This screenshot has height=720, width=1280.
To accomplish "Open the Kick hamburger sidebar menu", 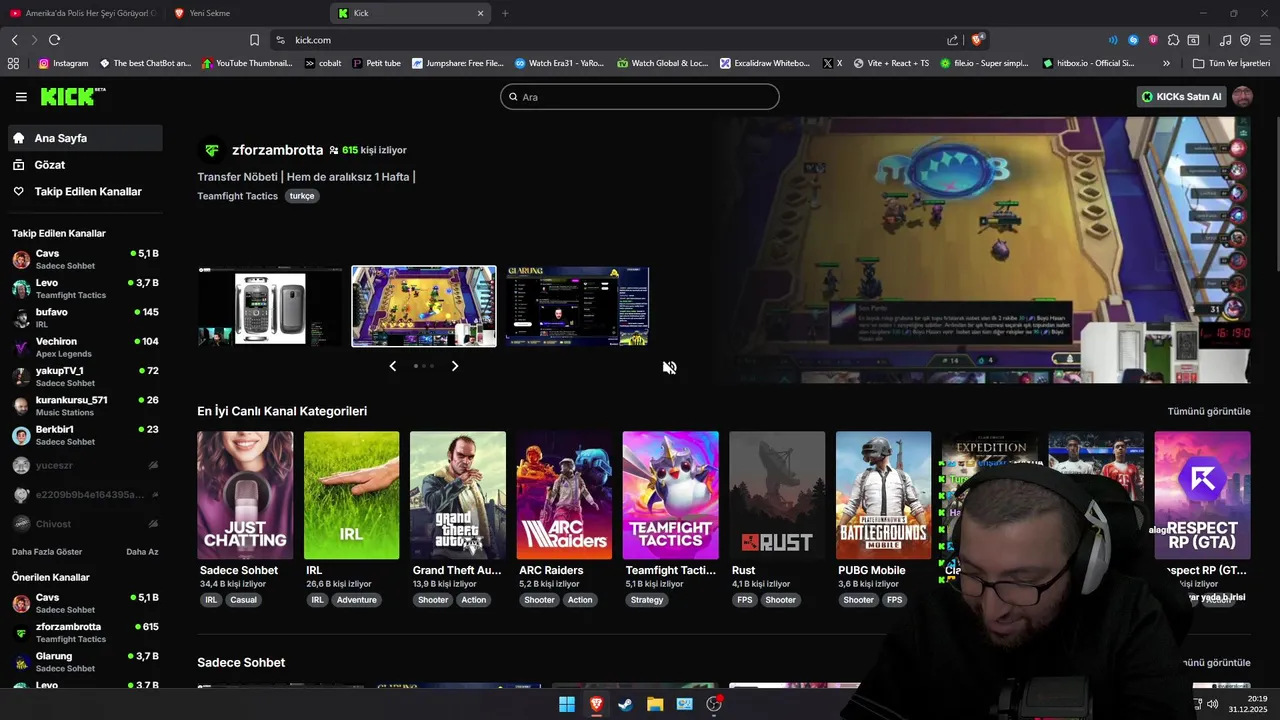I will click(21, 97).
